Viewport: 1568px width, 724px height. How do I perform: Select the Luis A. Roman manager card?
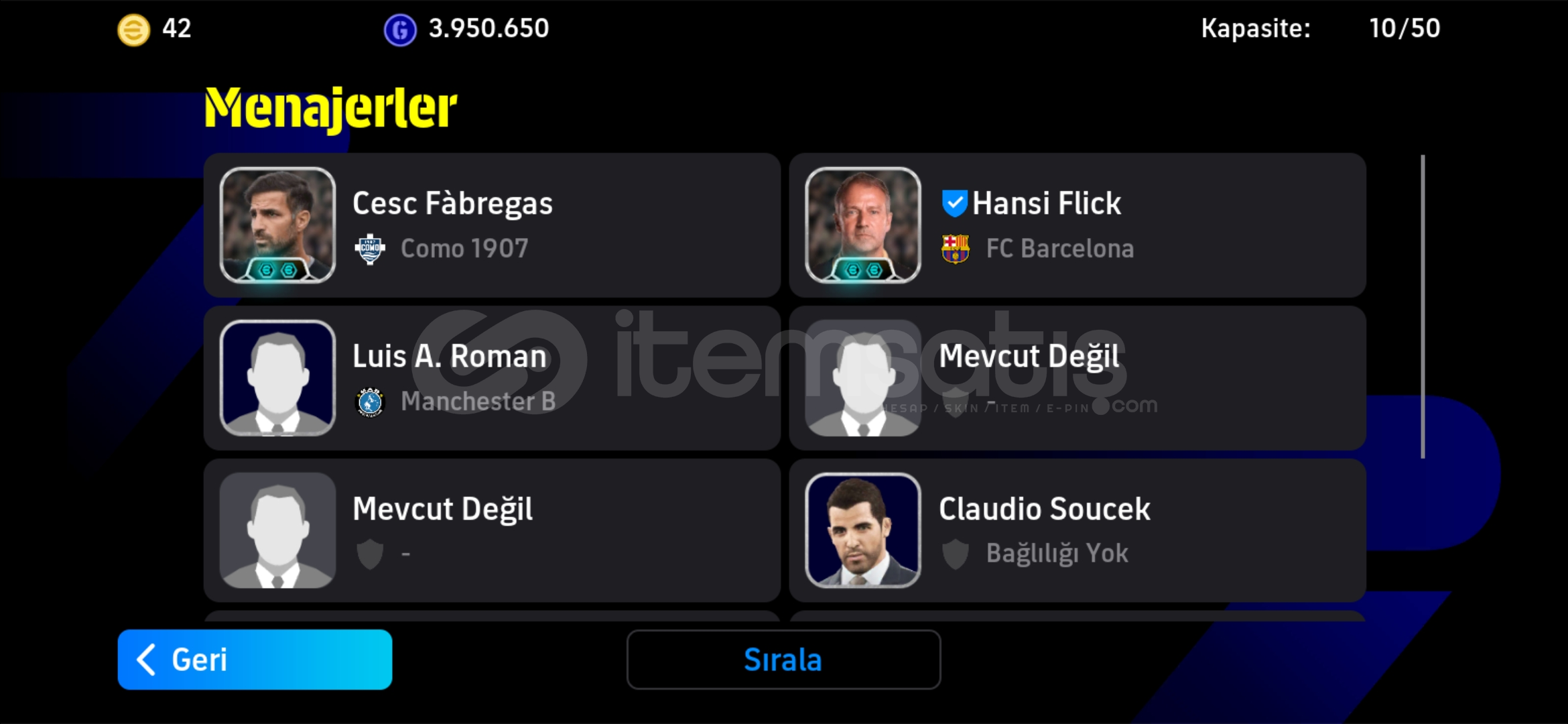tap(492, 378)
